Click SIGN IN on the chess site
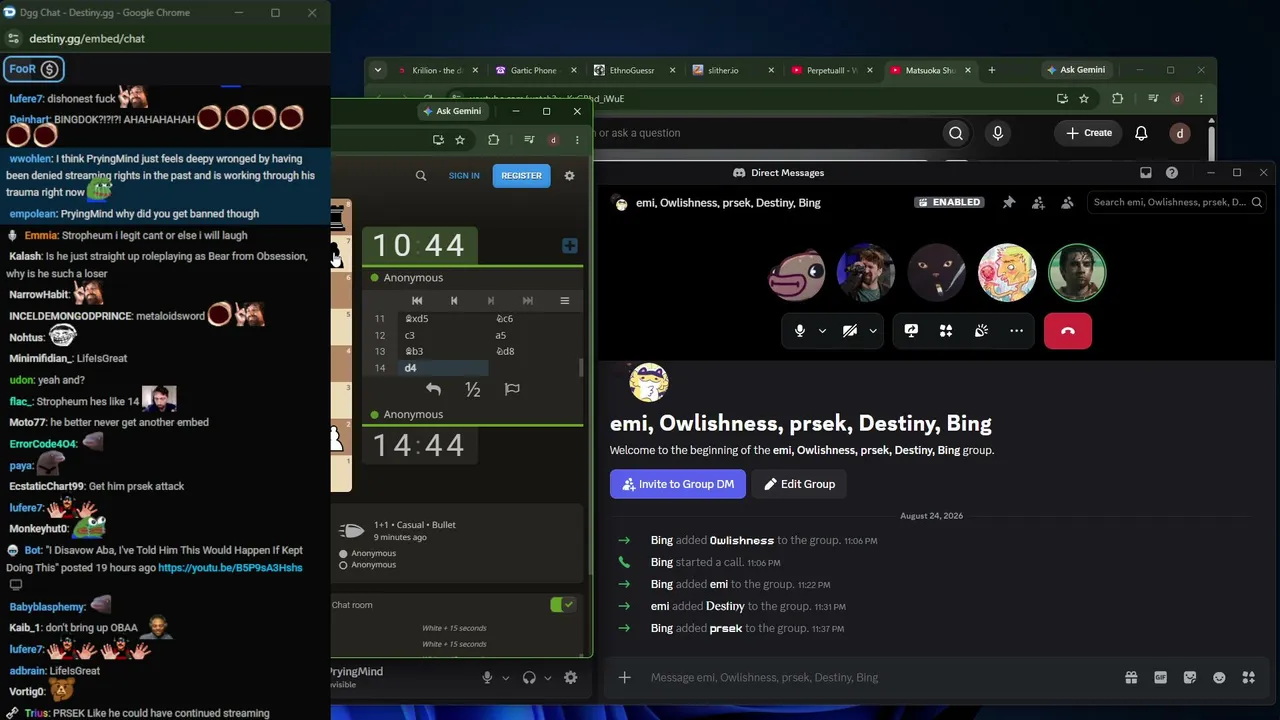This screenshot has height=720, width=1280. 464,175
